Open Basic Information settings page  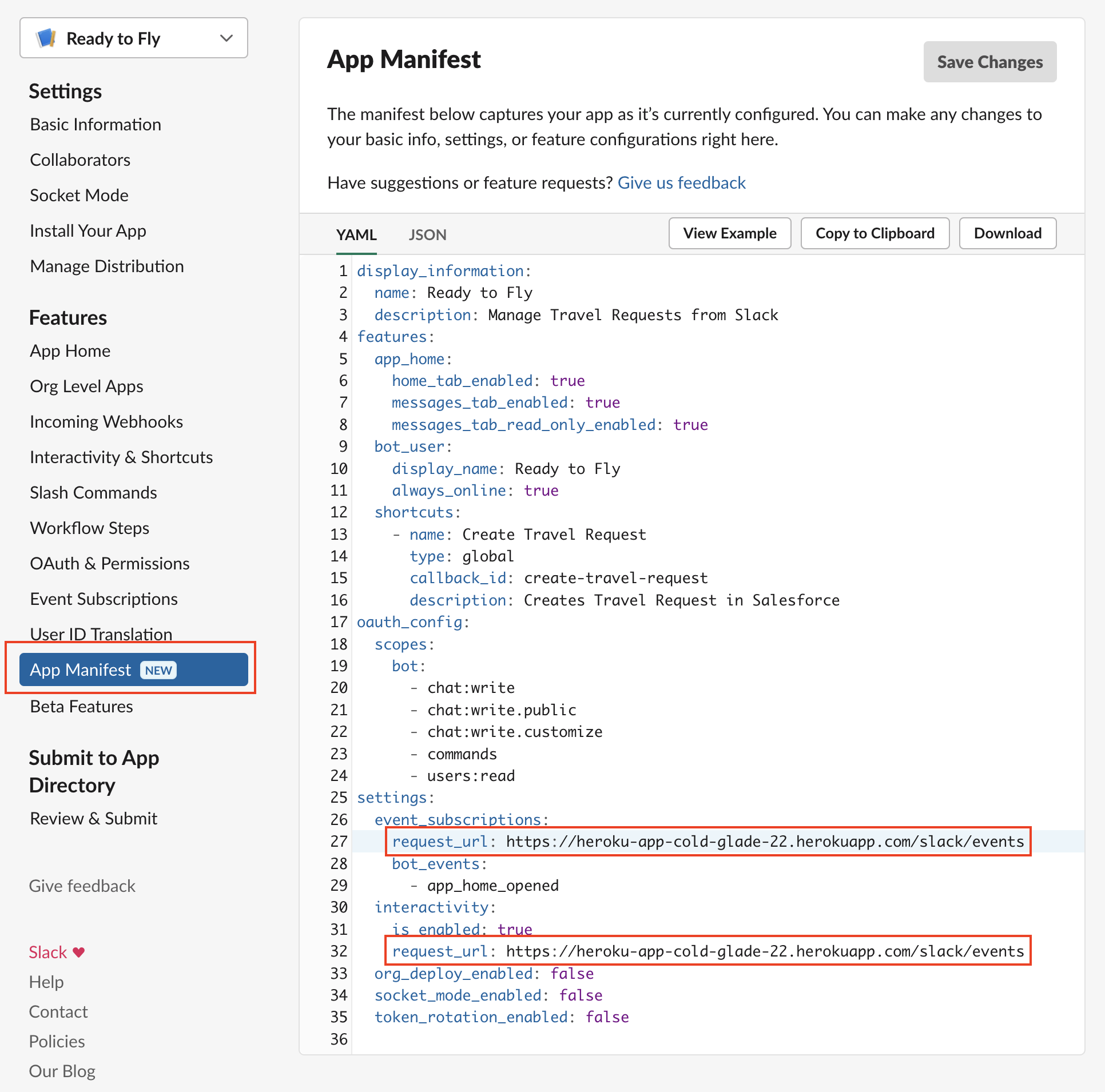(x=96, y=125)
